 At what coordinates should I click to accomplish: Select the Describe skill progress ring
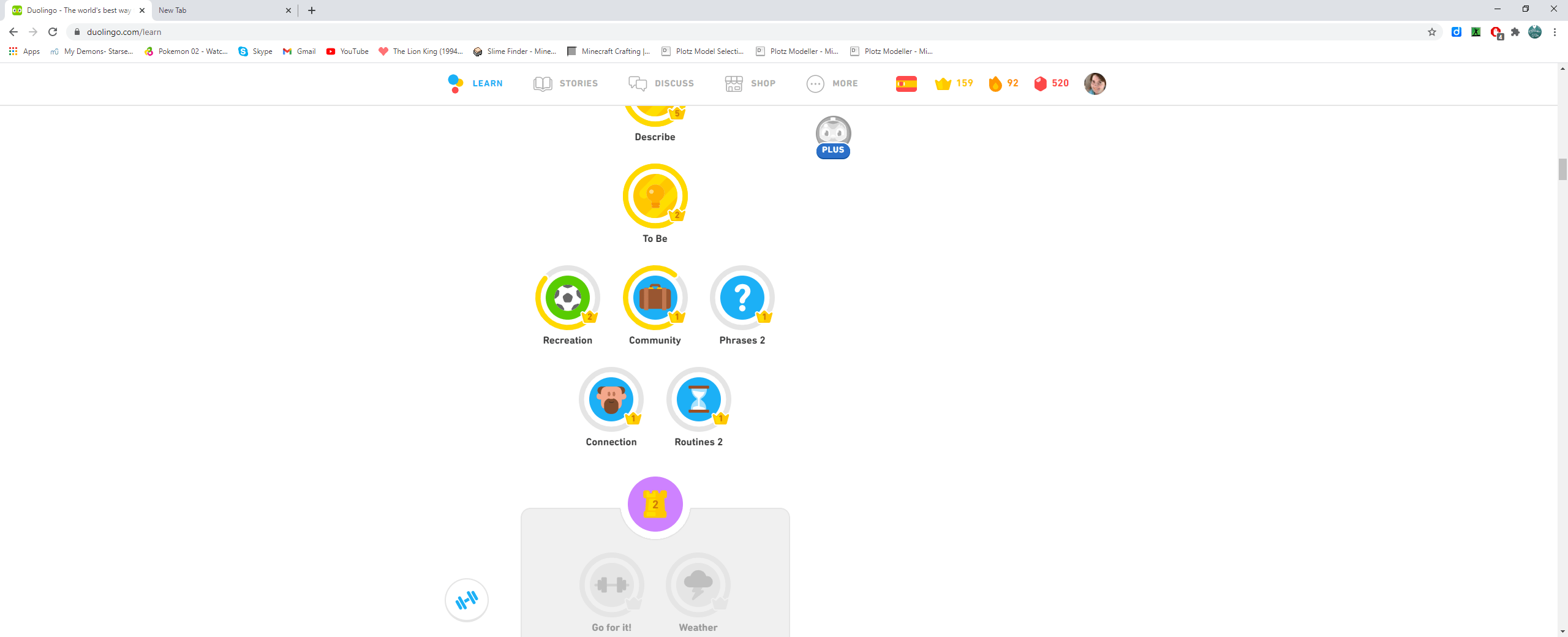coord(654,110)
